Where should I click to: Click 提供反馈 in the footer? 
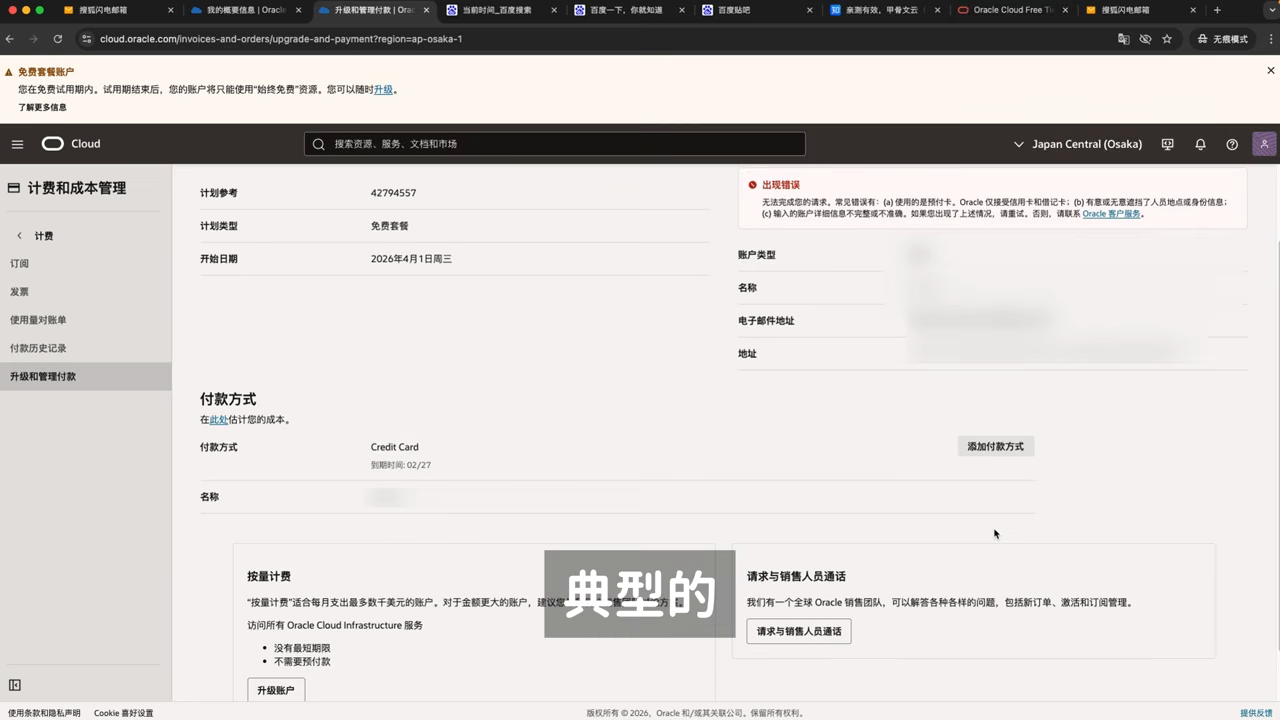1256,713
